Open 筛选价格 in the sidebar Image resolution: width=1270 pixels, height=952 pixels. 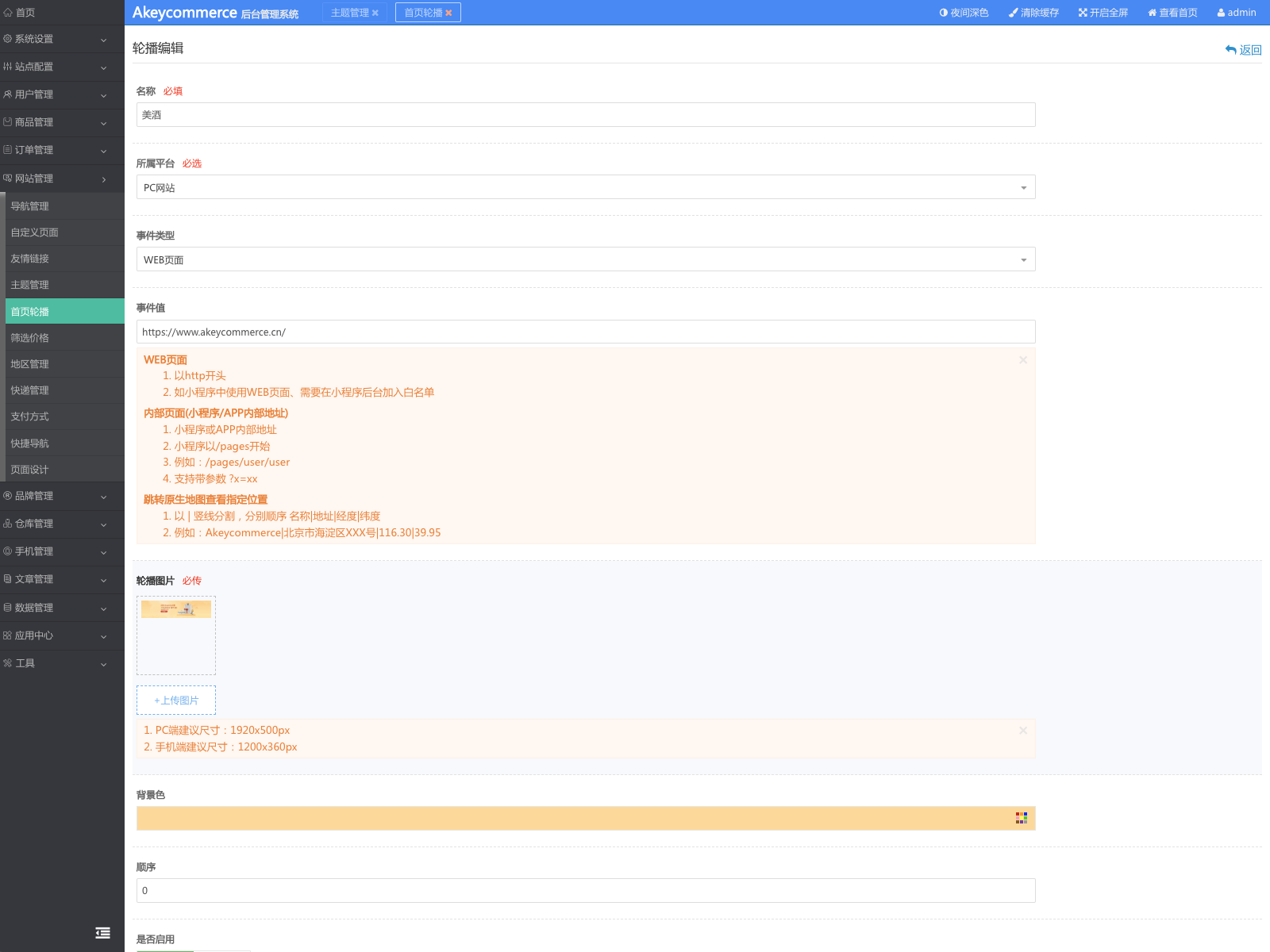click(65, 338)
